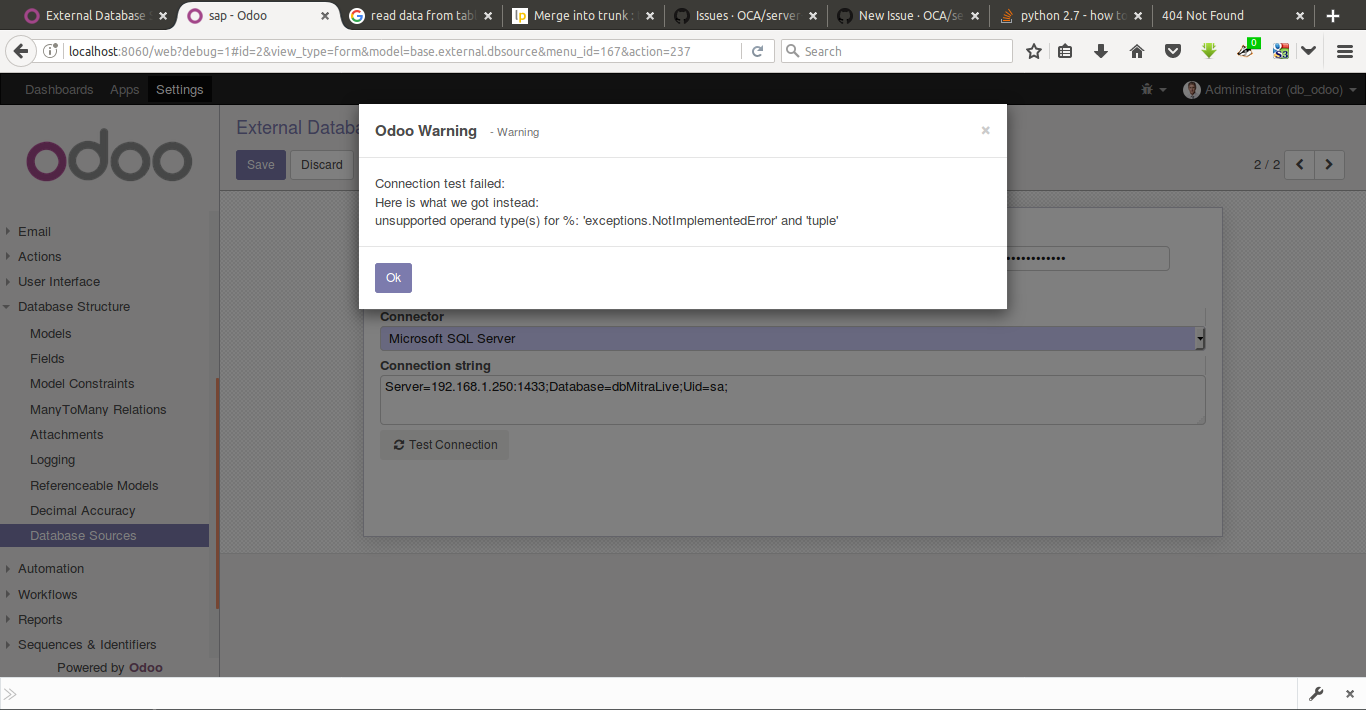Expand the toolbar overflow chevron
Image resolution: width=1366 pixels, height=710 pixels.
click(x=1308, y=51)
